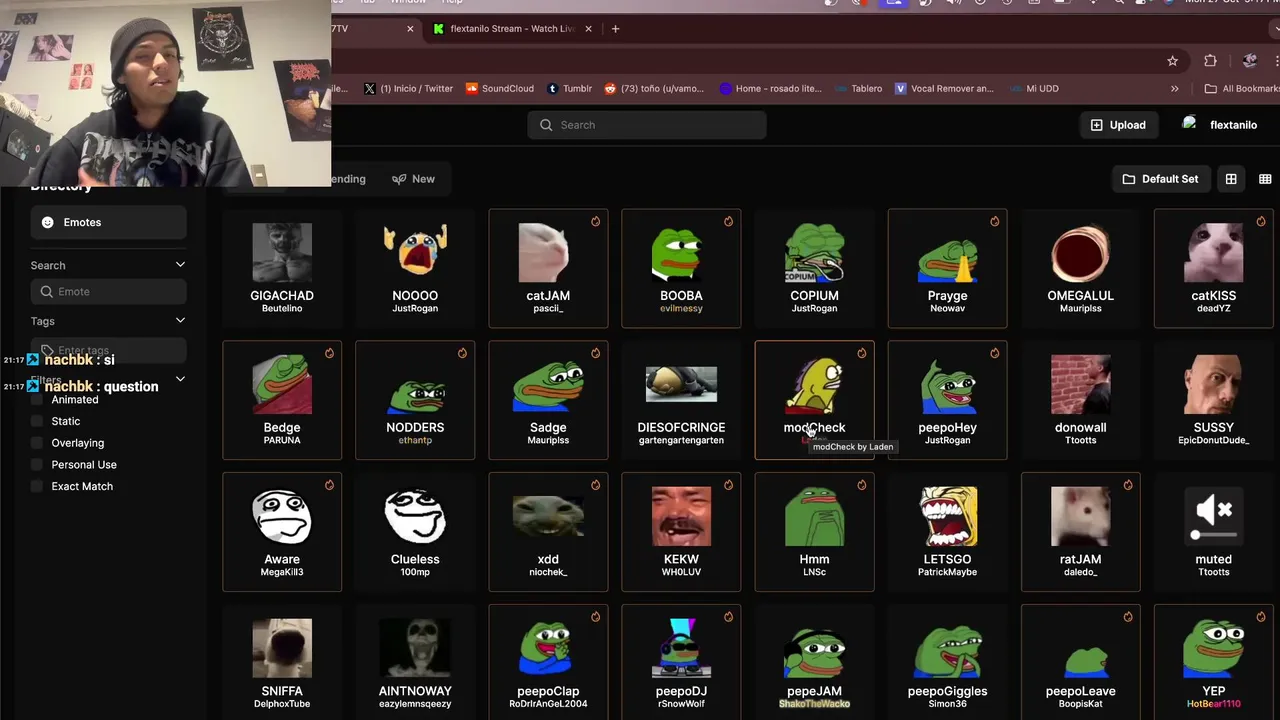Image resolution: width=1280 pixels, height=720 pixels.
Task: Open the ratJAM emote
Action: click(x=1080, y=532)
